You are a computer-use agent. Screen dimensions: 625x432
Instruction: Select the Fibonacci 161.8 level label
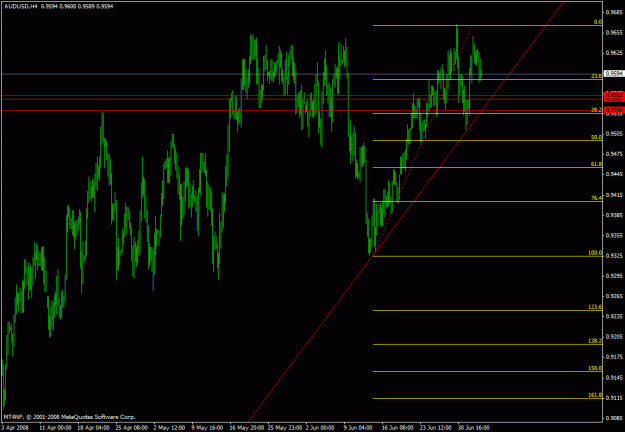596,395
